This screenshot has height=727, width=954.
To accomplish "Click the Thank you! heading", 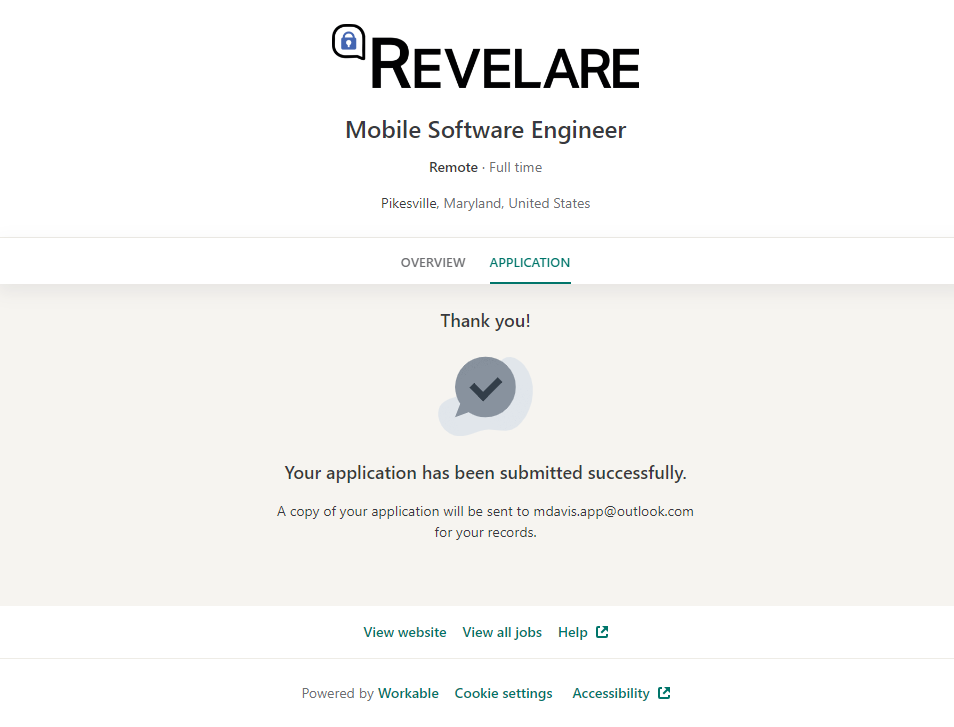I will (485, 321).
